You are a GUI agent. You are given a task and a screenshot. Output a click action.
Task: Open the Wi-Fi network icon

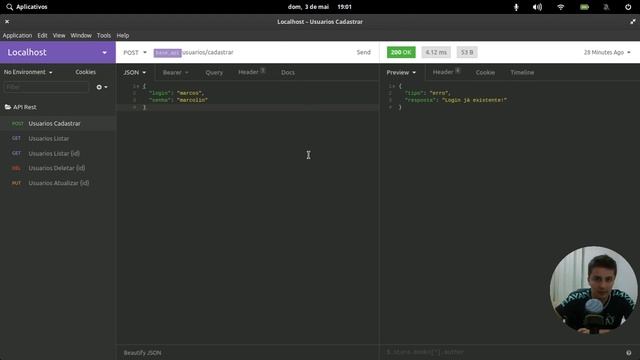(x=561, y=7)
